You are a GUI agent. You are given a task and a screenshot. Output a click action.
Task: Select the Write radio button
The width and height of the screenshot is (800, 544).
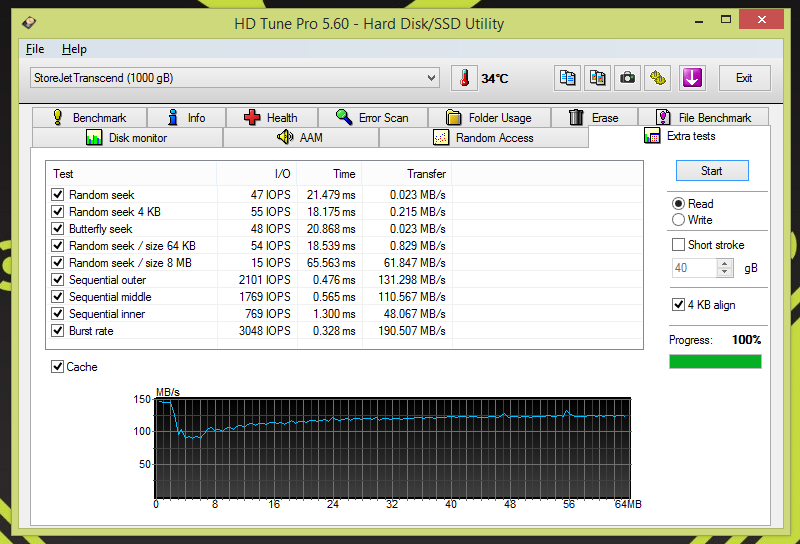pos(679,220)
